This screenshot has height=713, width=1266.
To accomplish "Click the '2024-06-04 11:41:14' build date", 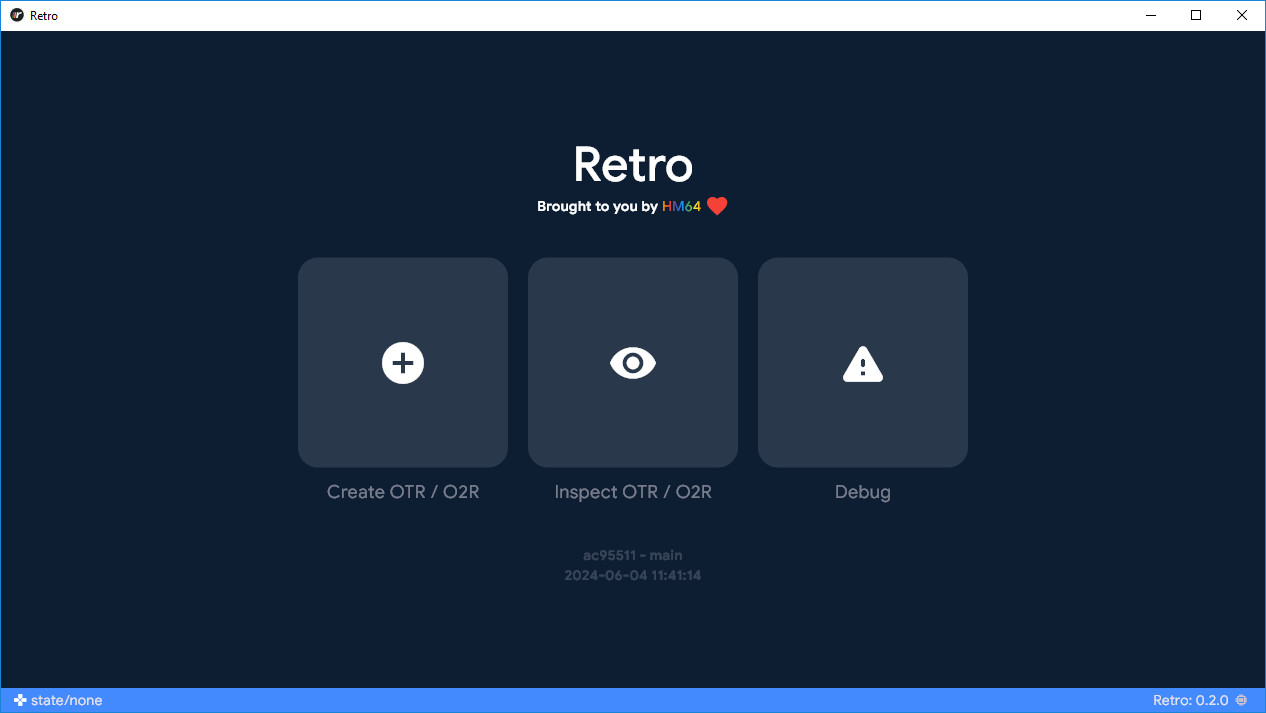I will point(633,575).
